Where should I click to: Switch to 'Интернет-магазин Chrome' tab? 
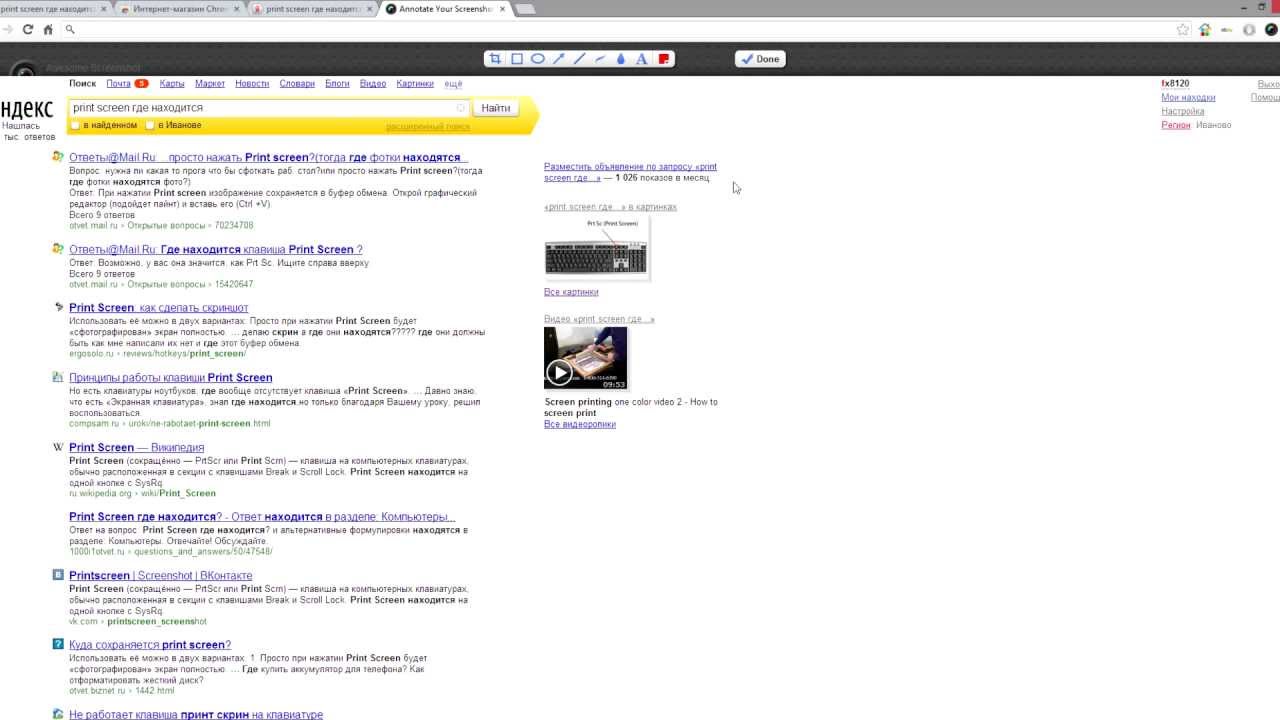click(x=178, y=9)
